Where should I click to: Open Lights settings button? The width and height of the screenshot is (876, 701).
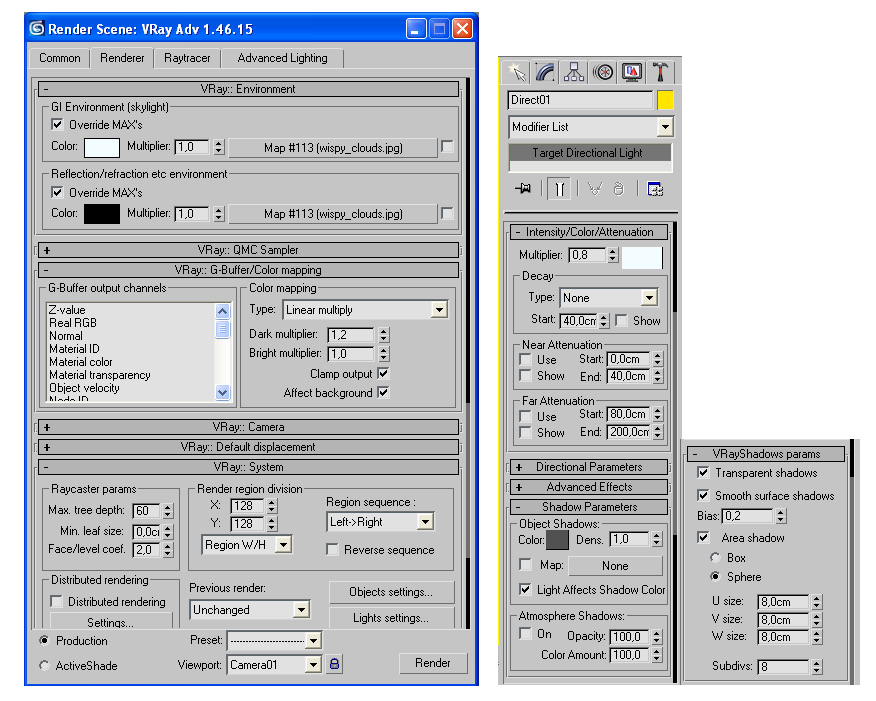point(391,618)
